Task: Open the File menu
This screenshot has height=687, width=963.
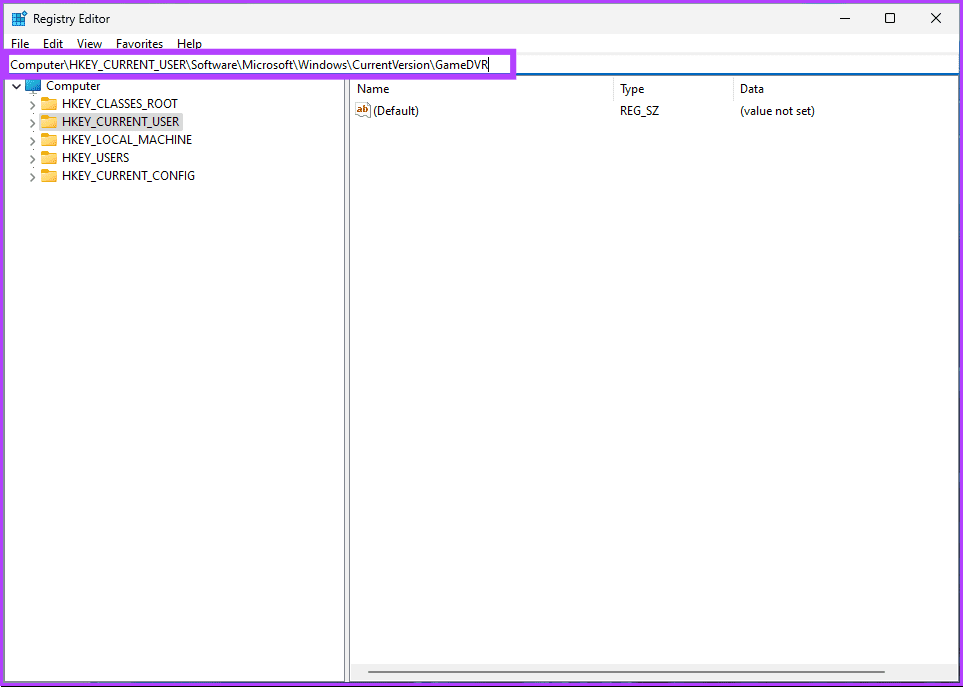Action: click(20, 44)
